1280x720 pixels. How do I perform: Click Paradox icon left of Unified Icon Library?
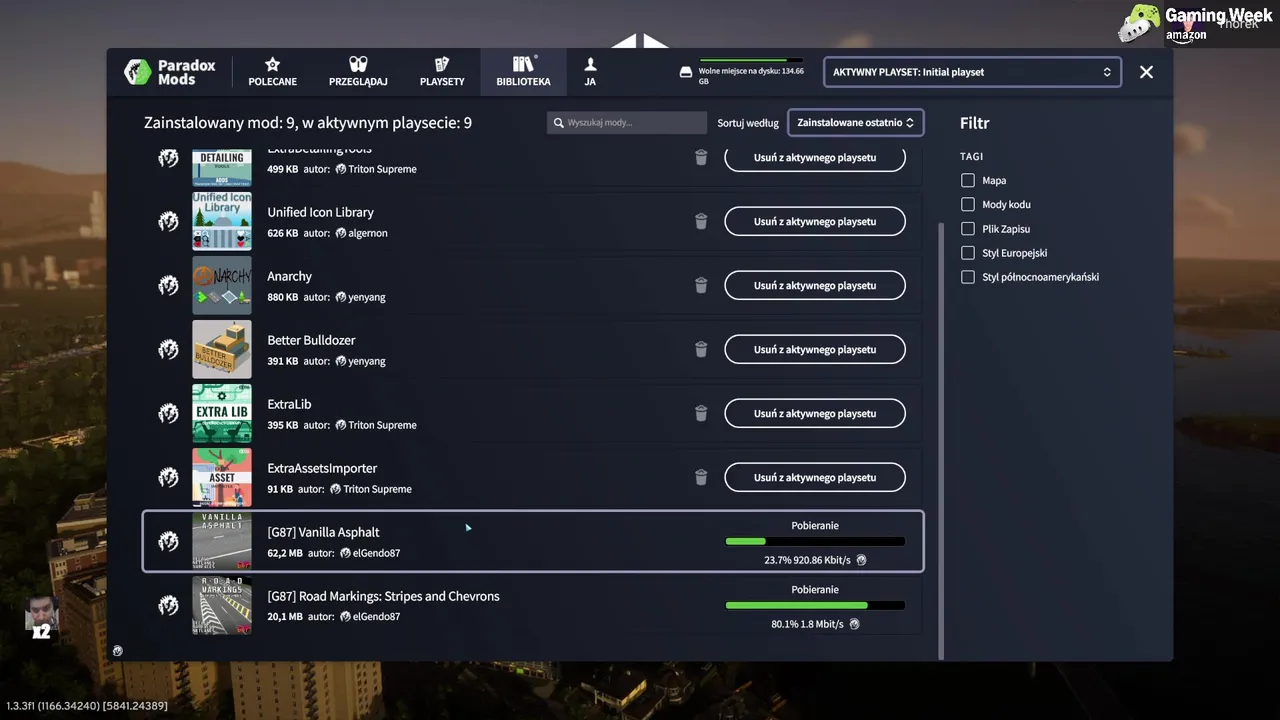point(168,221)
